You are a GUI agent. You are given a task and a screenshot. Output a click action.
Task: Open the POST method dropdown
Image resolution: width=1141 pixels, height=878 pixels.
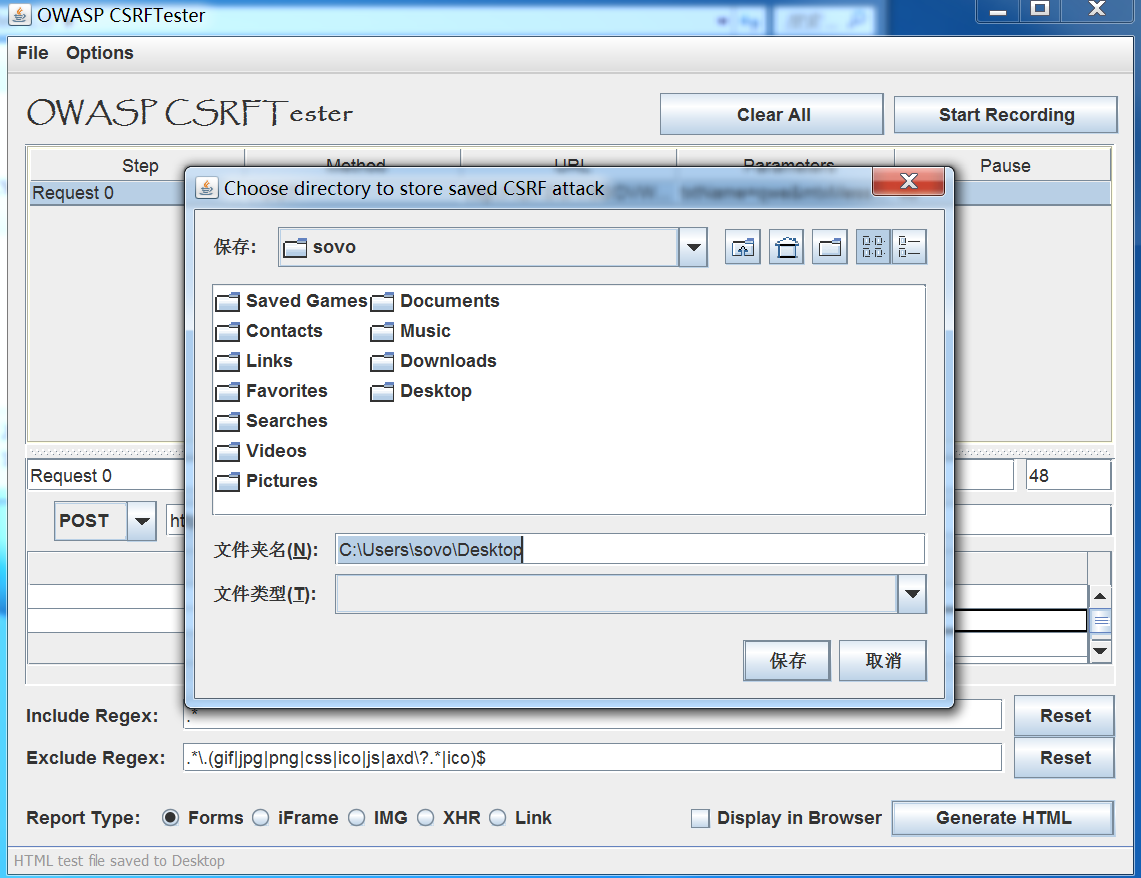142,521
